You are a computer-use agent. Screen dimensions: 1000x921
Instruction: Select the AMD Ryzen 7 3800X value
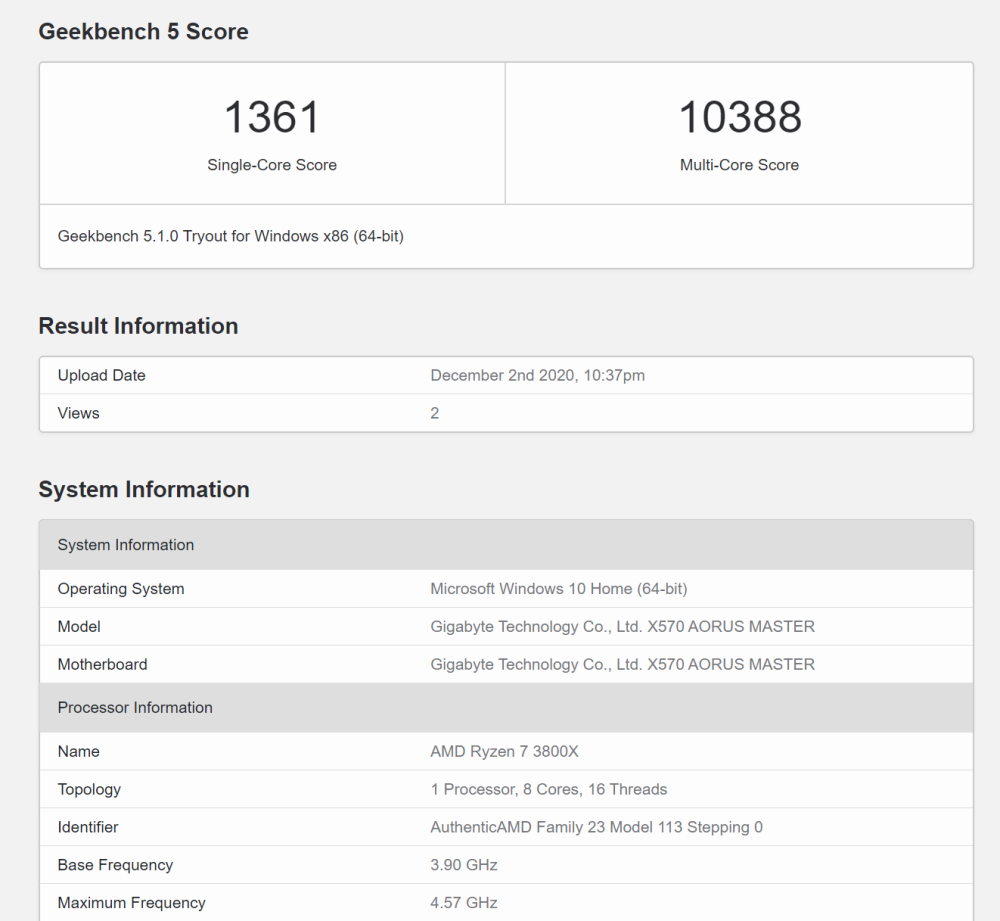click(504, 751)
